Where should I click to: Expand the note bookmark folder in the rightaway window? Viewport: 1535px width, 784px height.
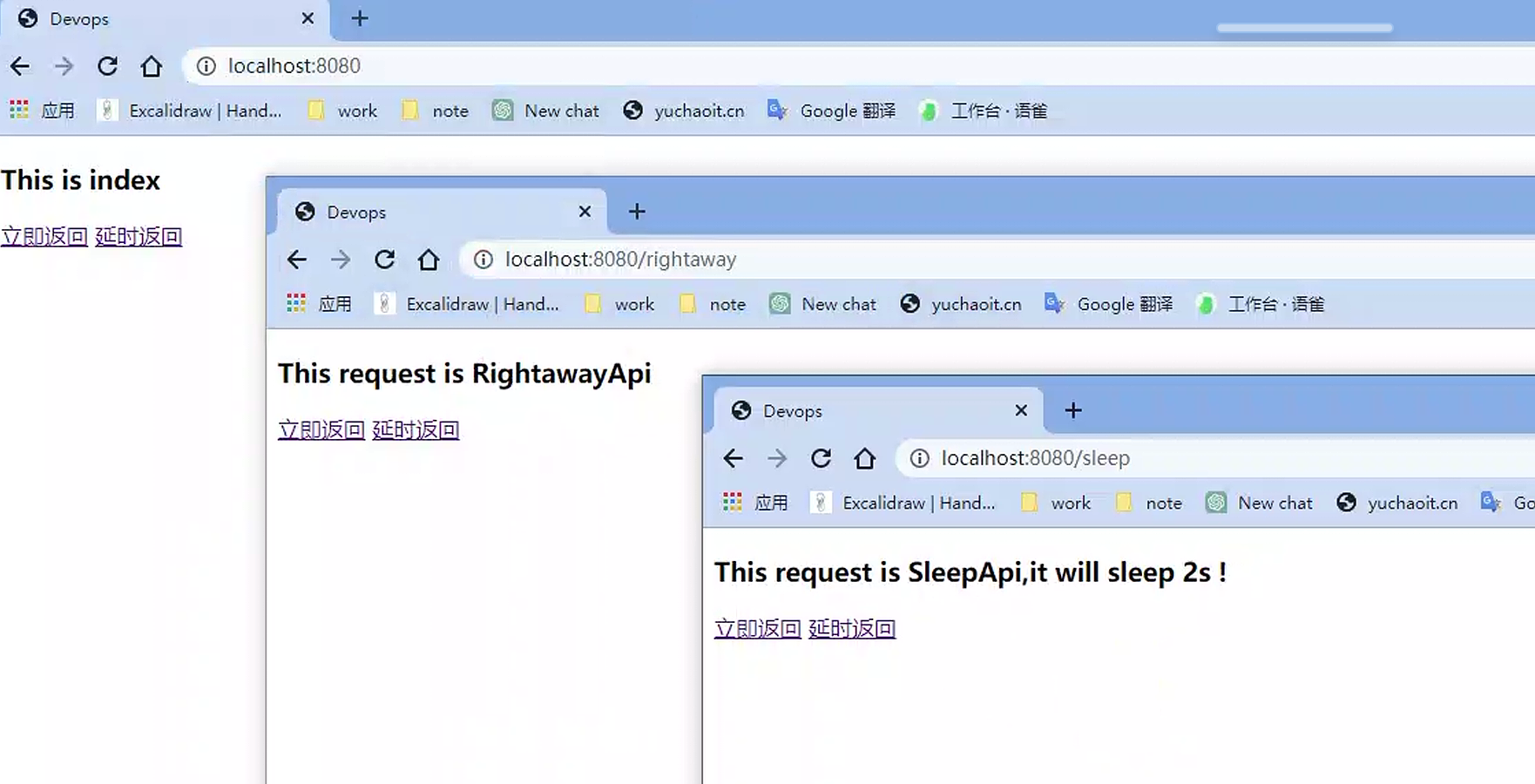(713, 304)
